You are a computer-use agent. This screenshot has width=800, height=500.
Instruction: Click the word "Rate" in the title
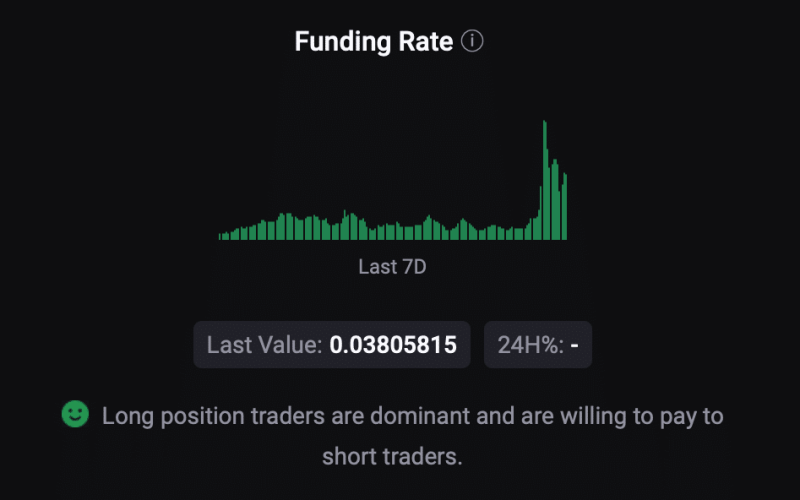(x=427, y=42)
